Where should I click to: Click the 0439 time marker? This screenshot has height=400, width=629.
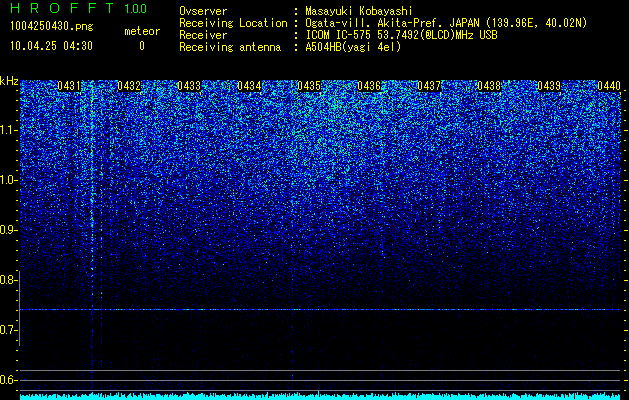point(549,86)
